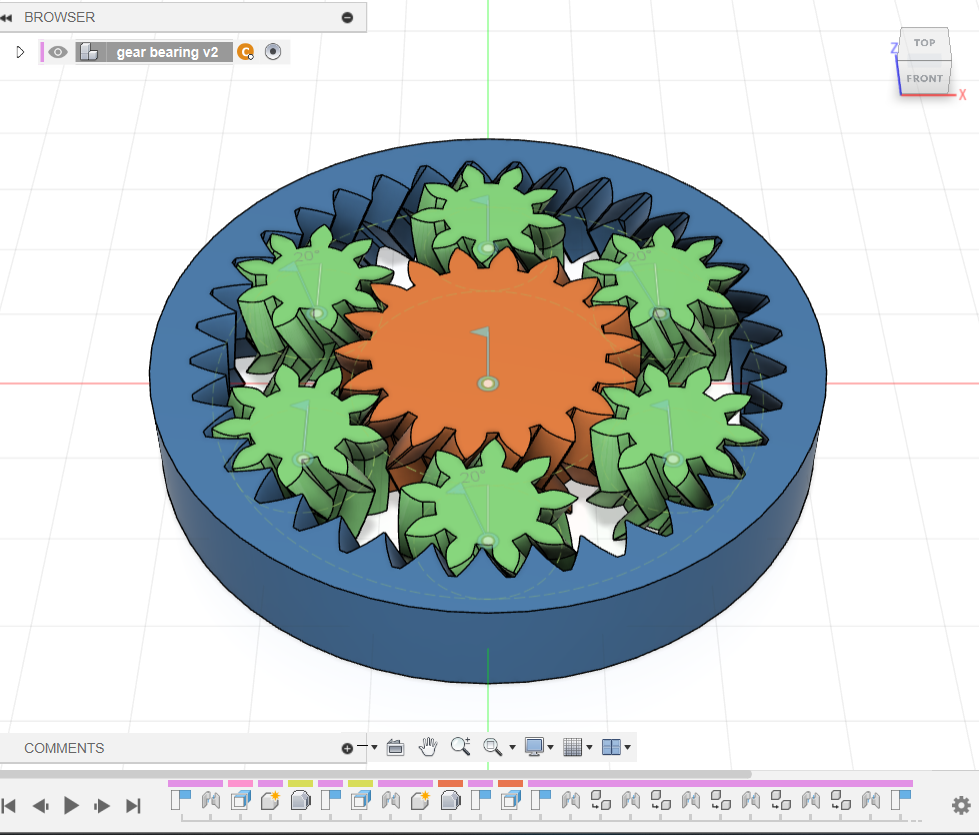Click the FRONT face of the ViewCube
This screenshot has height=835, width=979.
coord(924,78)
